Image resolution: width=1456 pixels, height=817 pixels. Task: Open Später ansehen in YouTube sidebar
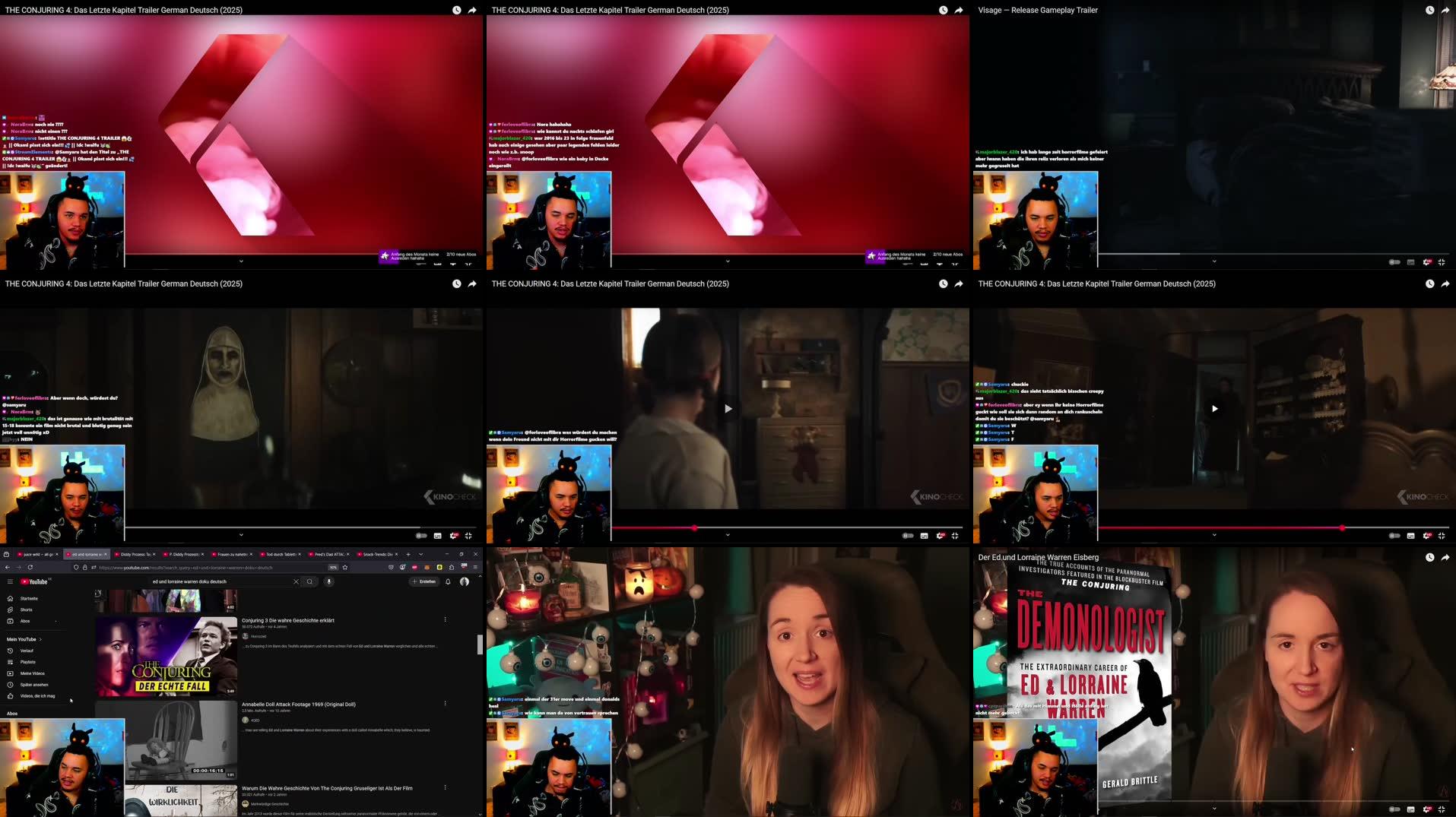[x=34, y=685]
